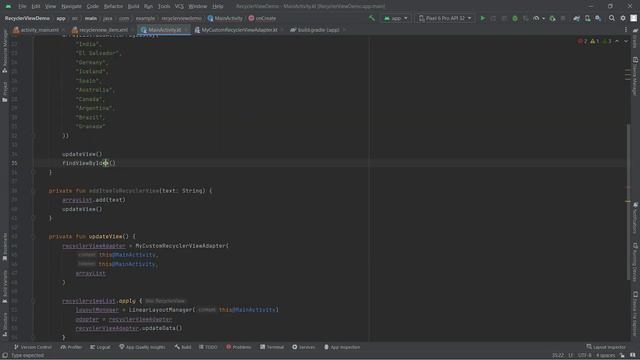Expand the profiler options dropdown arrow
640x360 pixels.
[x=543, y=18]
